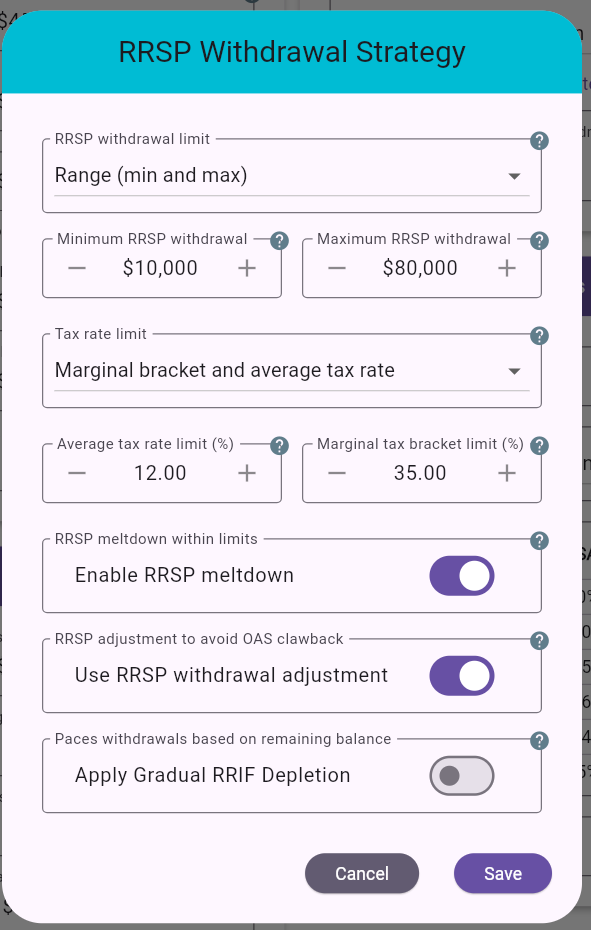The width and height of the screenshot is (591, 930).
Task: Click the $80,000 maximum withdrawal field
Action: click(x=421, y=267)
